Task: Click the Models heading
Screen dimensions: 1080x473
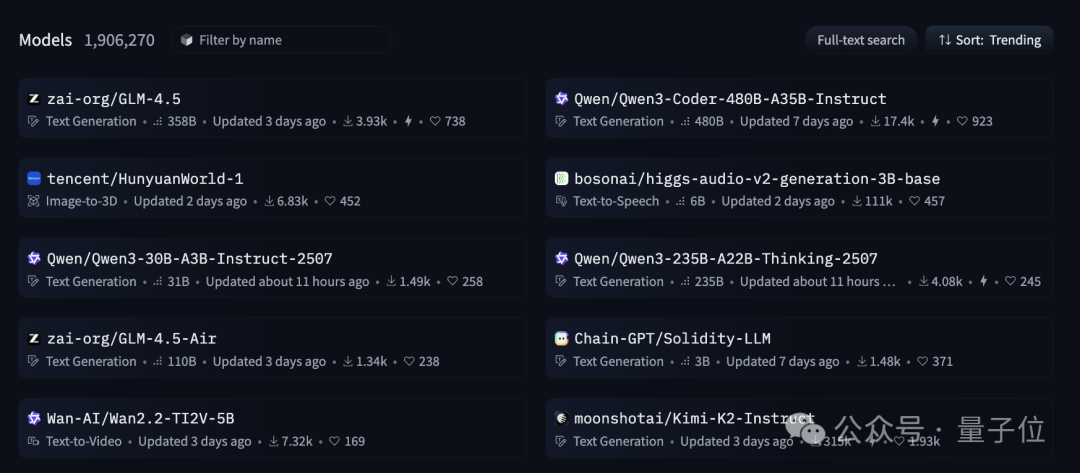Action: tap(45, 40)
